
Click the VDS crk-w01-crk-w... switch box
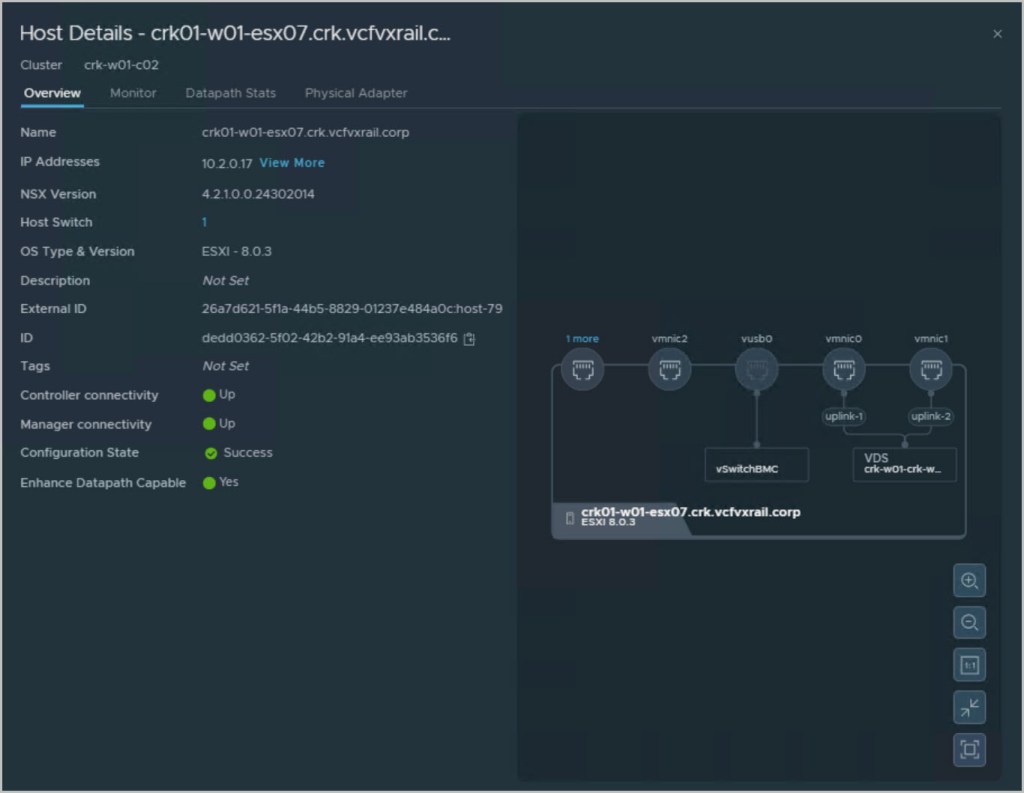[x=904, y=465]
